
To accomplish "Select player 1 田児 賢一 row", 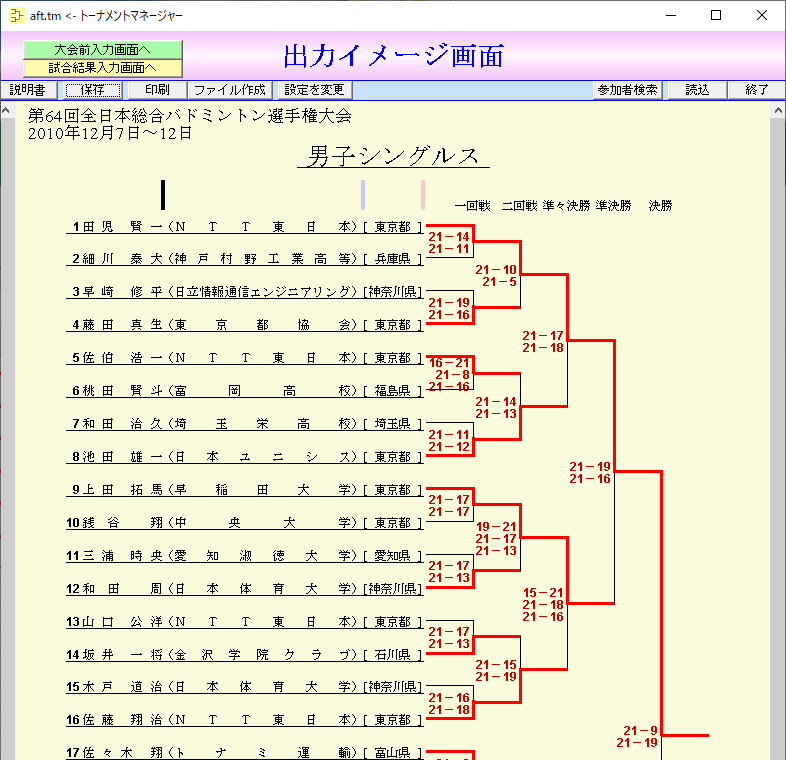I will pyautogui.click(x=245, y=227).
